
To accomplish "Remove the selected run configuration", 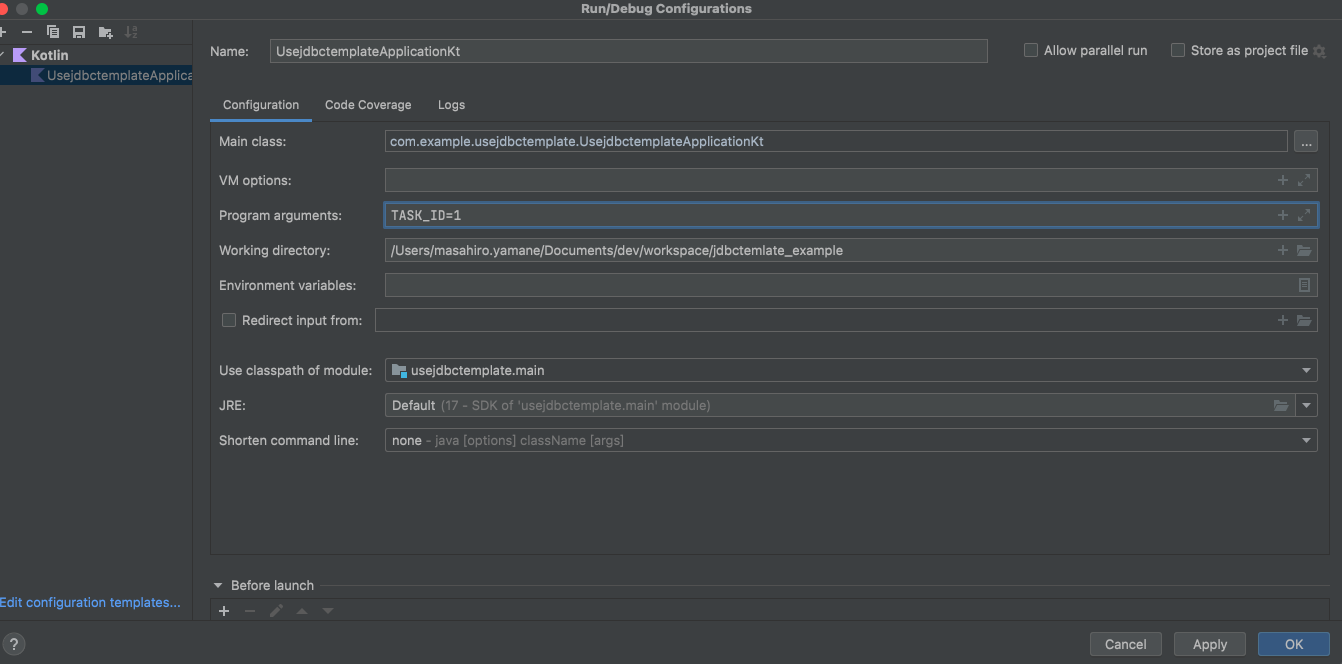I will (27, 31).
